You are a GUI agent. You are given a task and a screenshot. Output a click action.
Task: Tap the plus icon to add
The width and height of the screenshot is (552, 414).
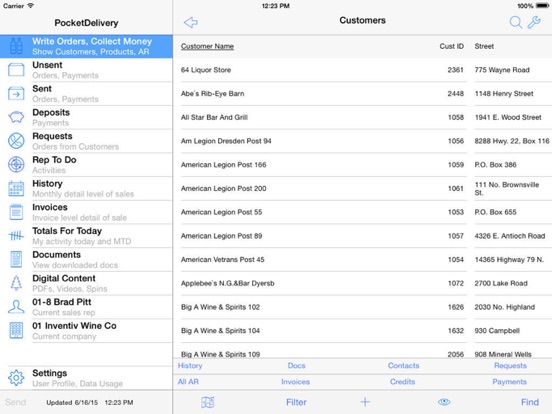pos(365,402)
